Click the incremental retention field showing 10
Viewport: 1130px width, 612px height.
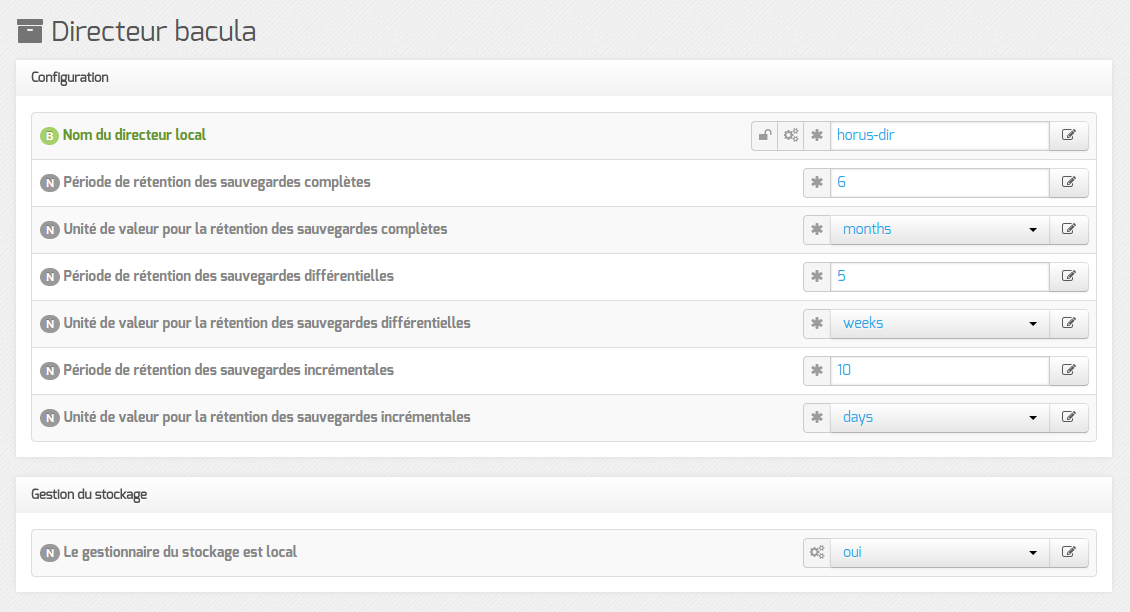pyautogui.click(x=940, y=370)
